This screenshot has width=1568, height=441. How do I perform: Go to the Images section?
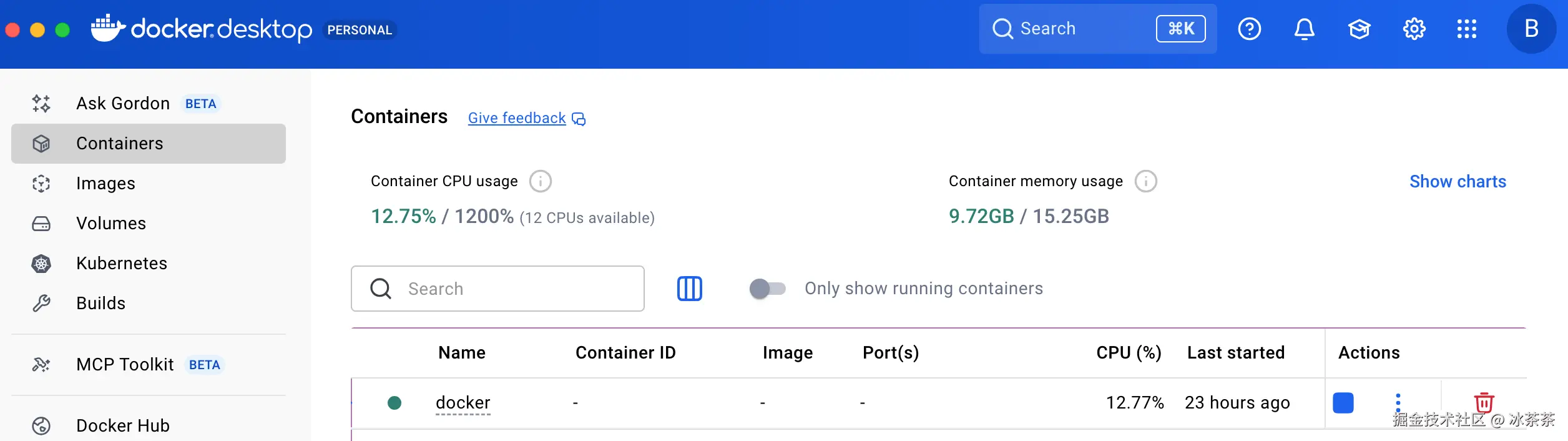105,184
